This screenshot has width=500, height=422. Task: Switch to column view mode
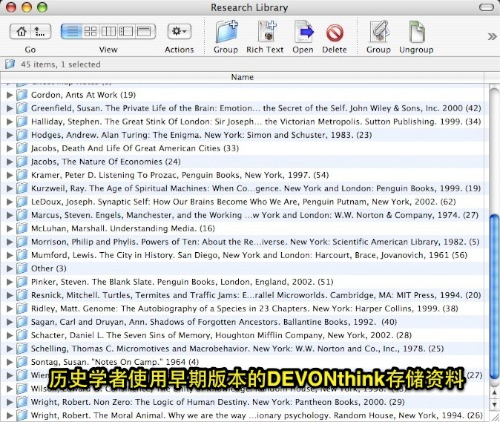[x=108, y=31]
